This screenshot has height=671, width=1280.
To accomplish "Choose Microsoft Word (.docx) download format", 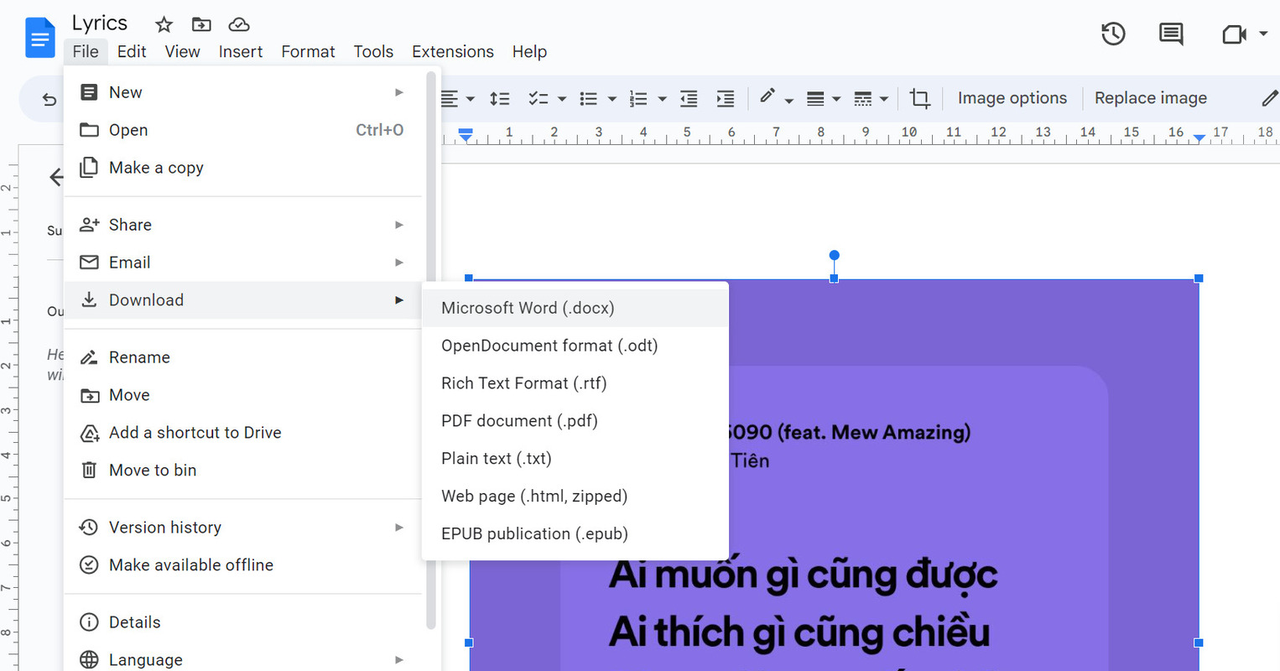I will (575, 308).
